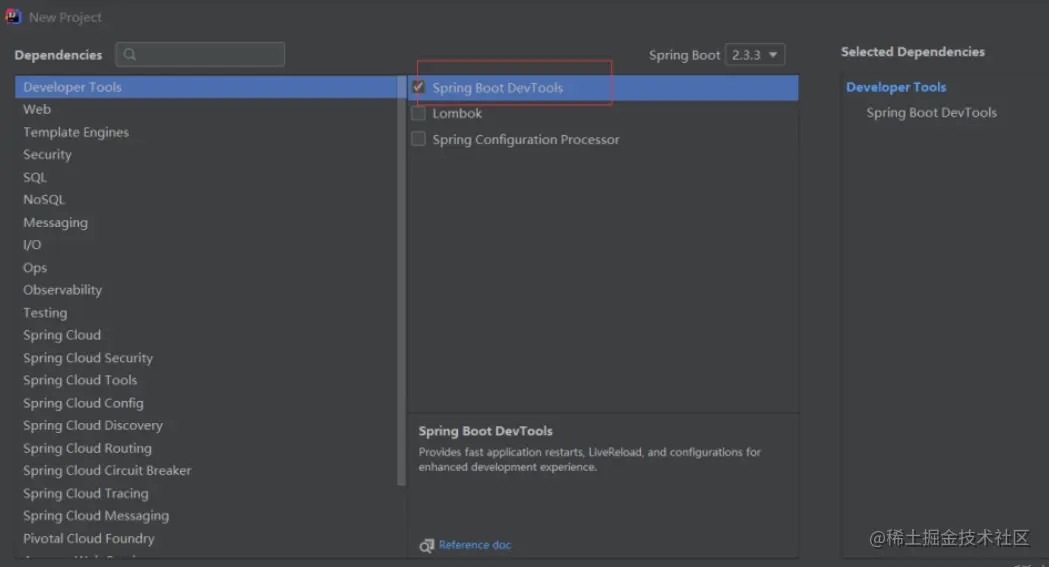The height and width of the screenshot is (567, 1049).
Task: Select the Observability category
Action: coord(206,290)
